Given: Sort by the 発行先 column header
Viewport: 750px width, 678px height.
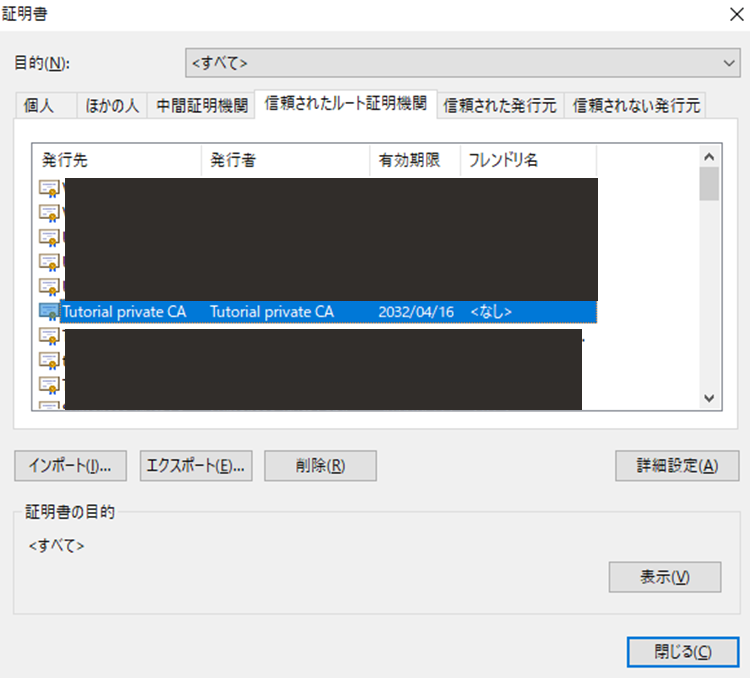Looking at the screenshot, I should pos(118,160).
